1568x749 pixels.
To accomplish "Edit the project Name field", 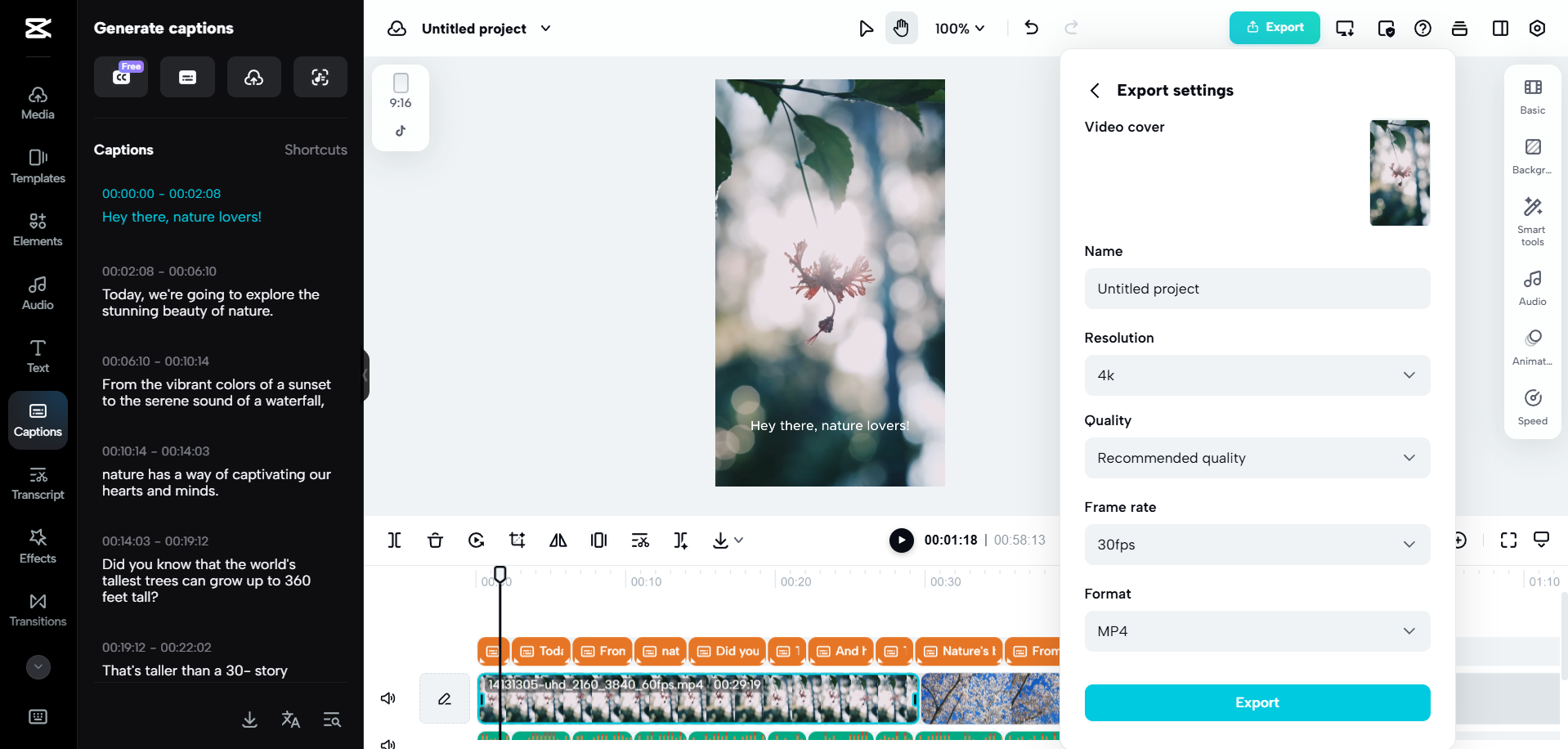I will (1257, 289).
